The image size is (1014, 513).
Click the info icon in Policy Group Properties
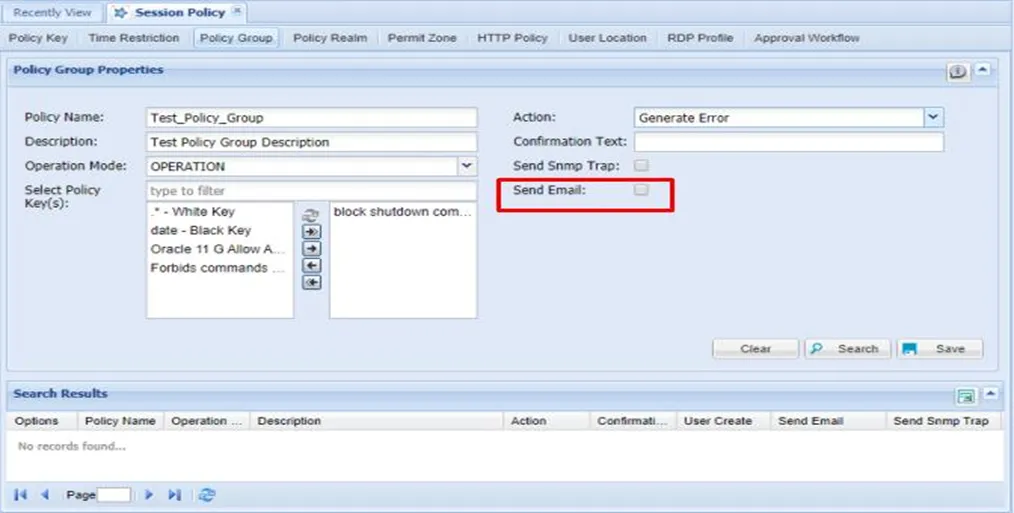coord(958,72)
